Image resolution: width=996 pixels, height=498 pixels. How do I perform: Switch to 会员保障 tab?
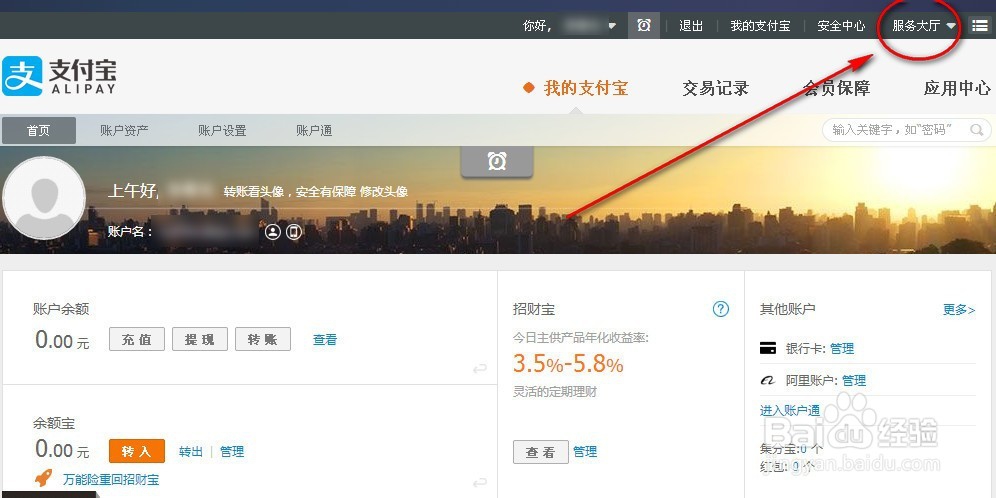tap(837, 88)
